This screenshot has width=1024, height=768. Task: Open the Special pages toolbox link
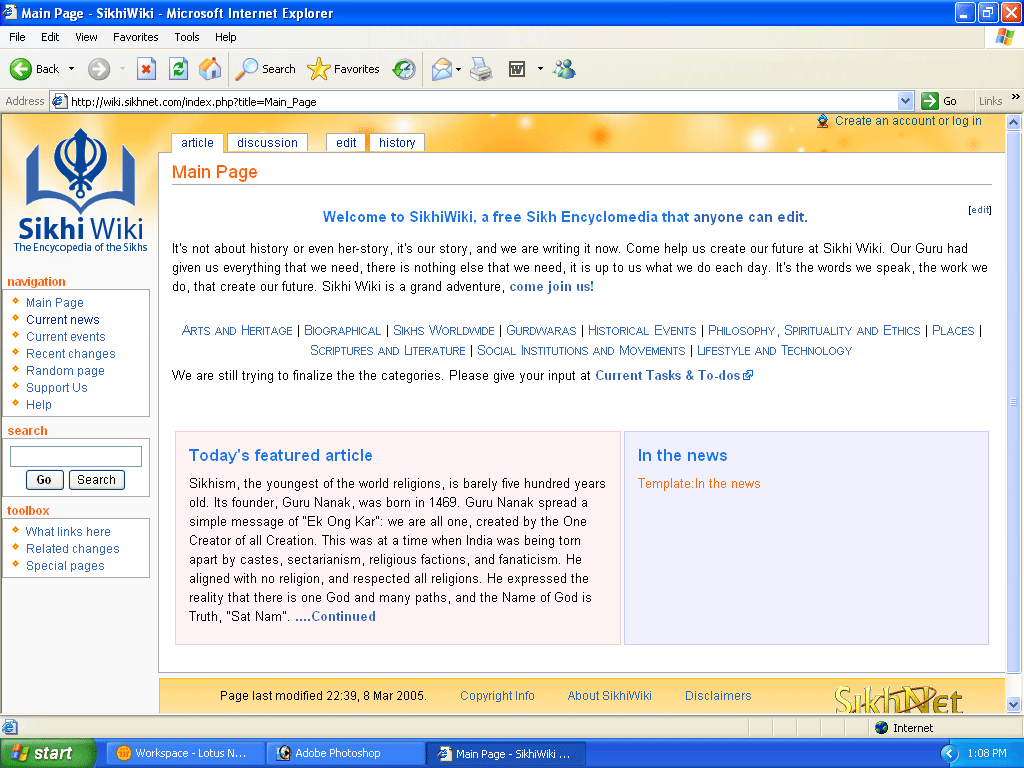pos(65,566)
